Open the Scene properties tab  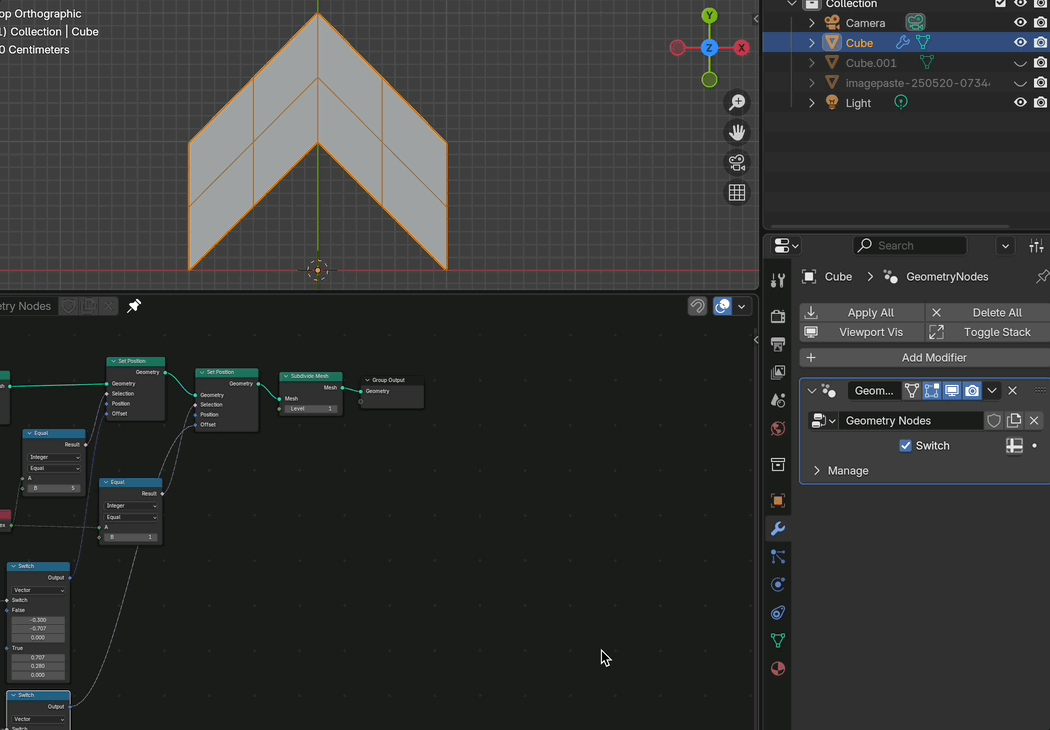(777, 400)
